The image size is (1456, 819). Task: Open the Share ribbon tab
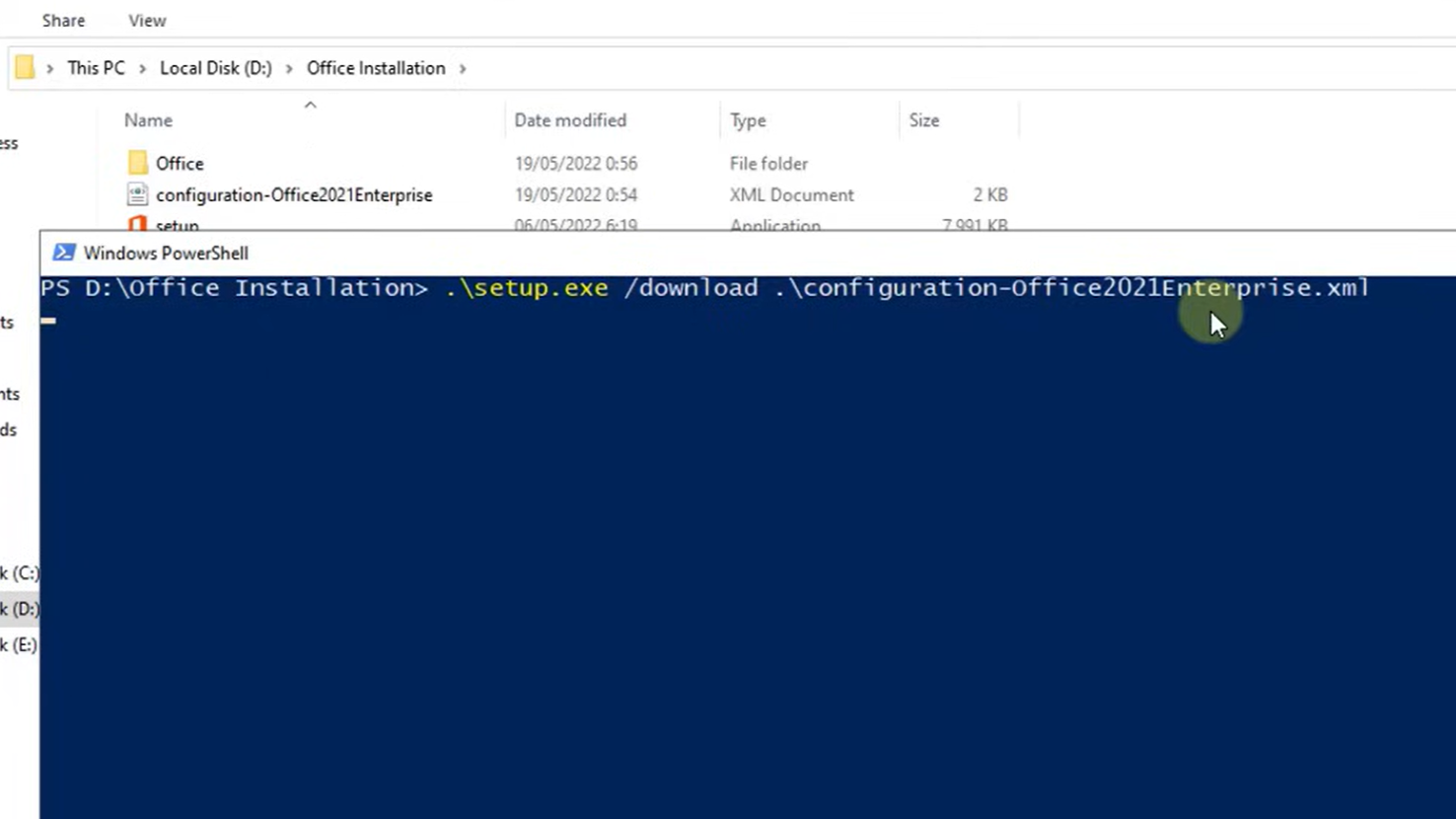(63, 21)
